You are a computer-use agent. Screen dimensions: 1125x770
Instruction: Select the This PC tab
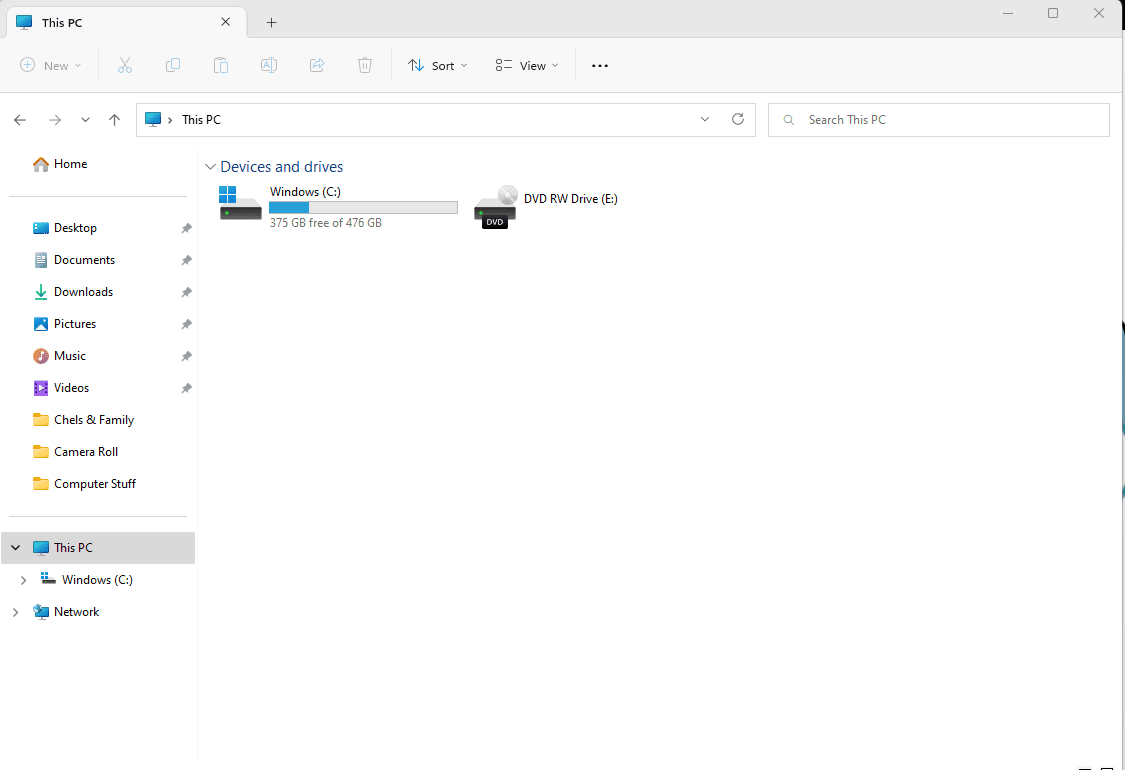(x=128, y=22)
